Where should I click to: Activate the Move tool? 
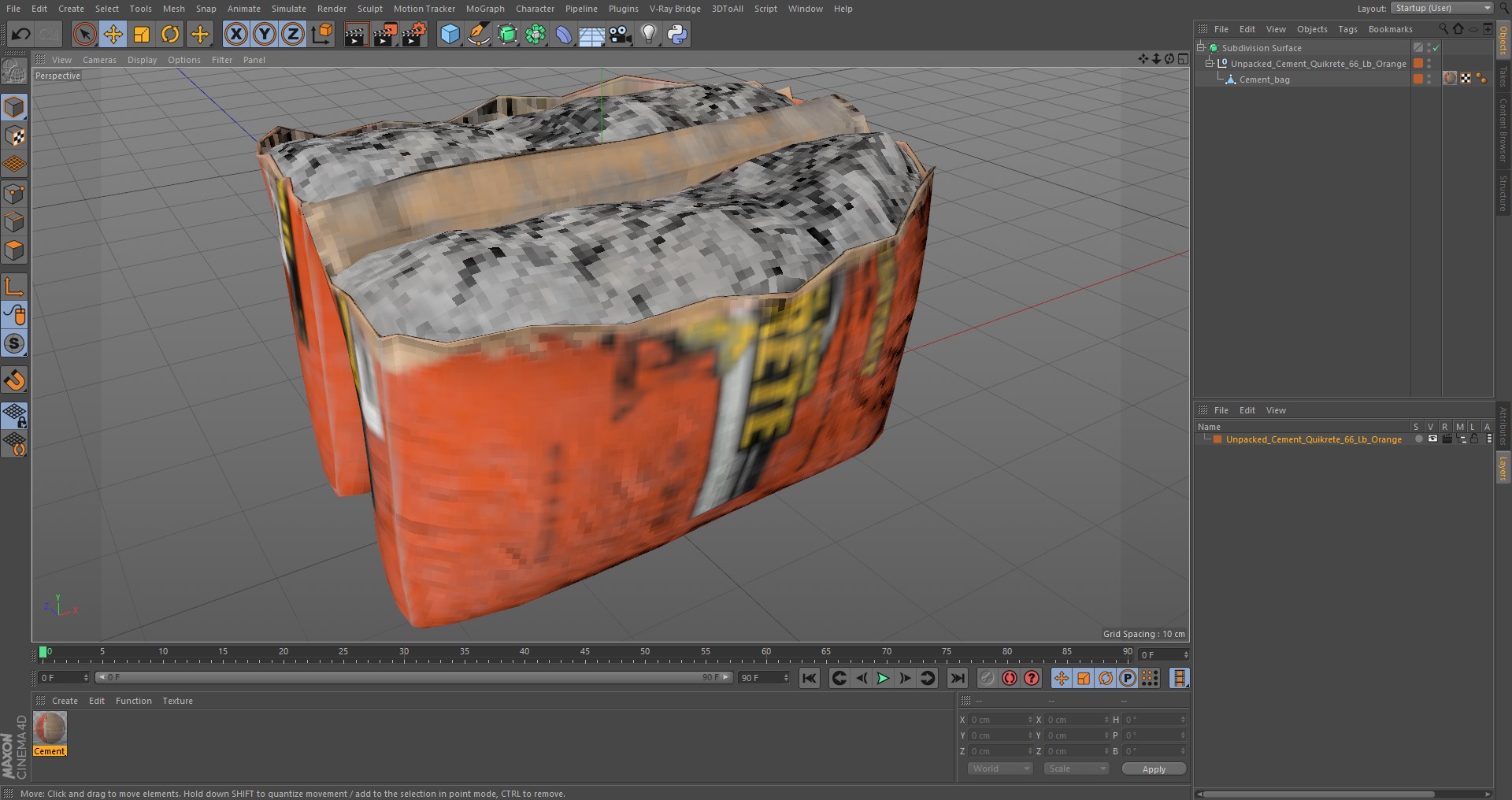coord(113,34)
